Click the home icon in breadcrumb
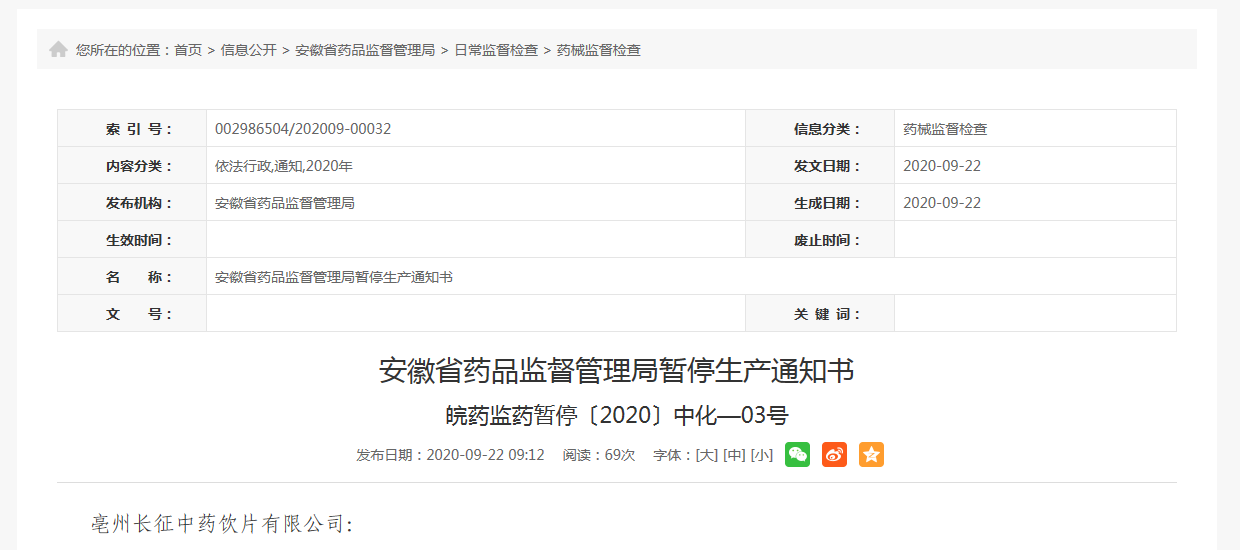 click(59, 49)
